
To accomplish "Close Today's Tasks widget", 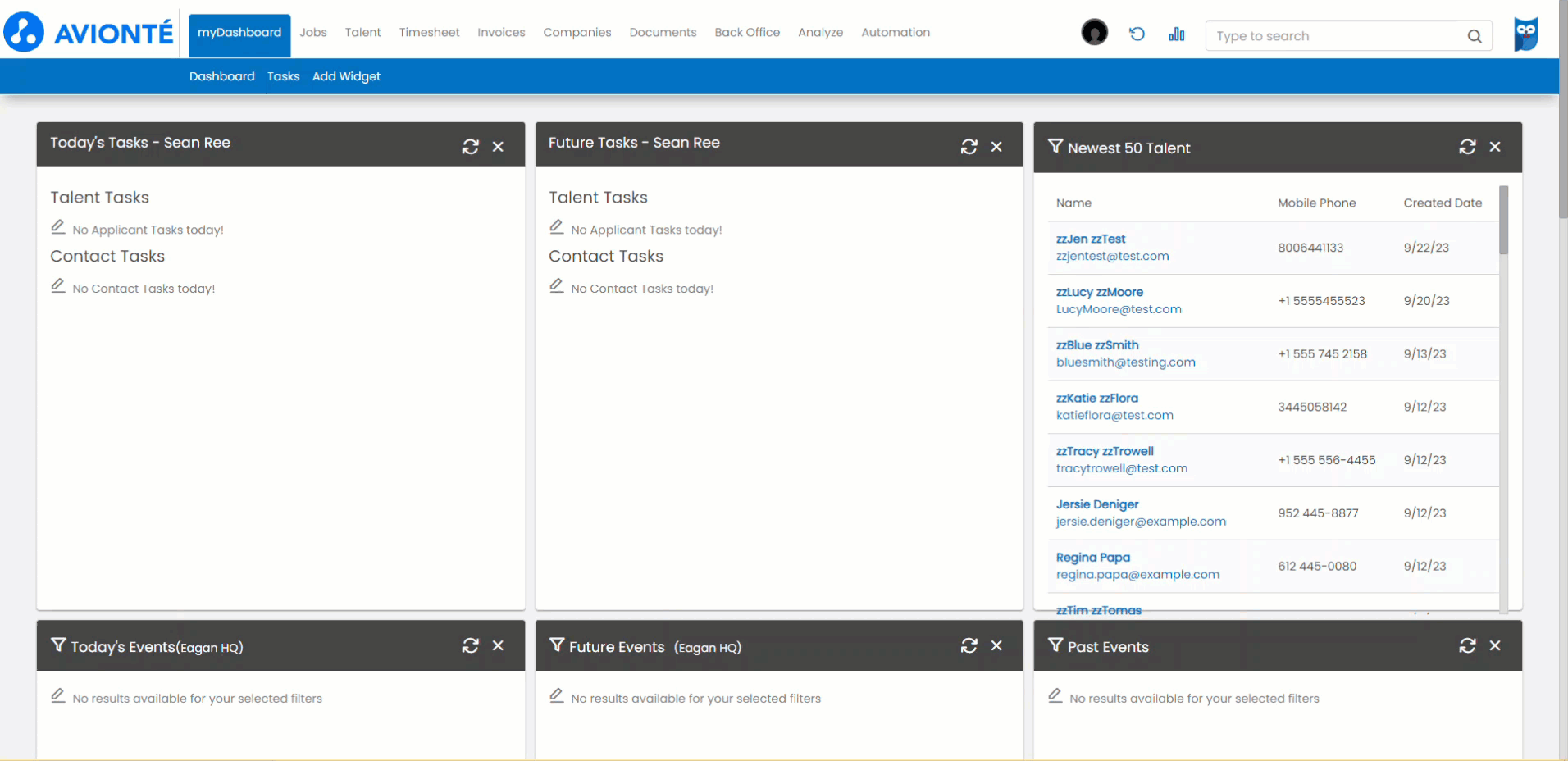I will 498,147.
